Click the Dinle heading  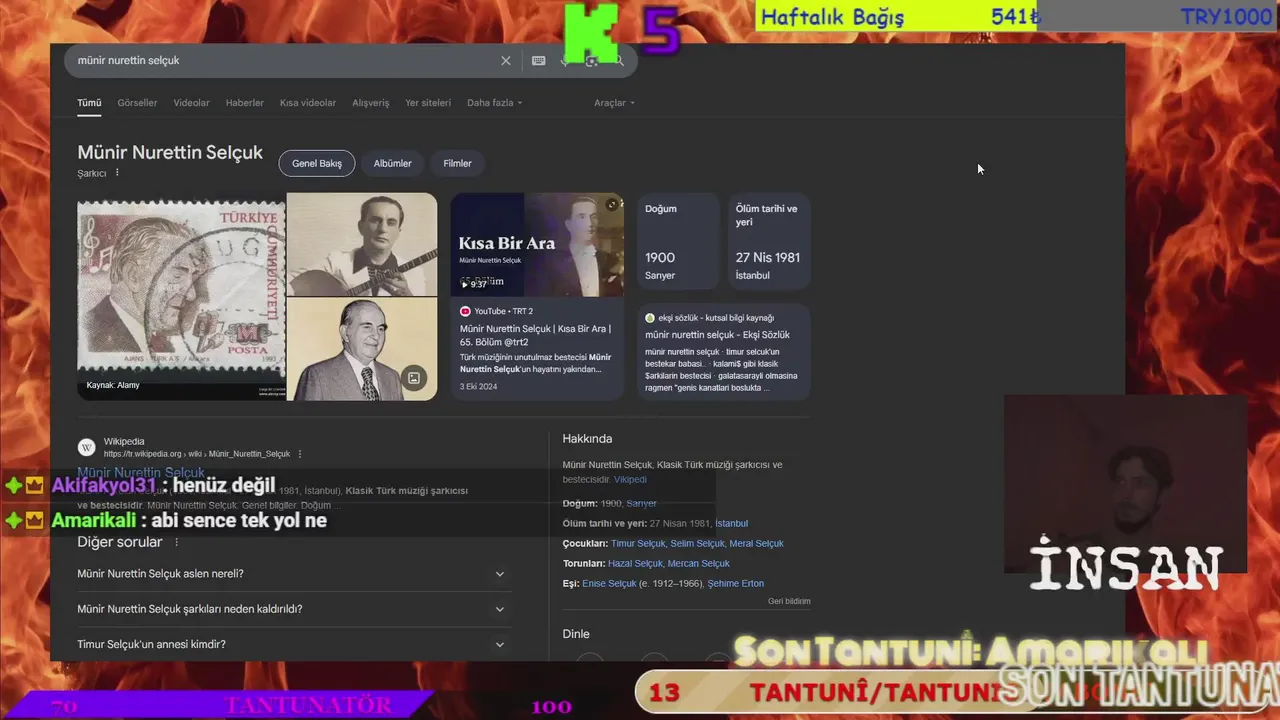pyautogui.click(x=576, y=634)
